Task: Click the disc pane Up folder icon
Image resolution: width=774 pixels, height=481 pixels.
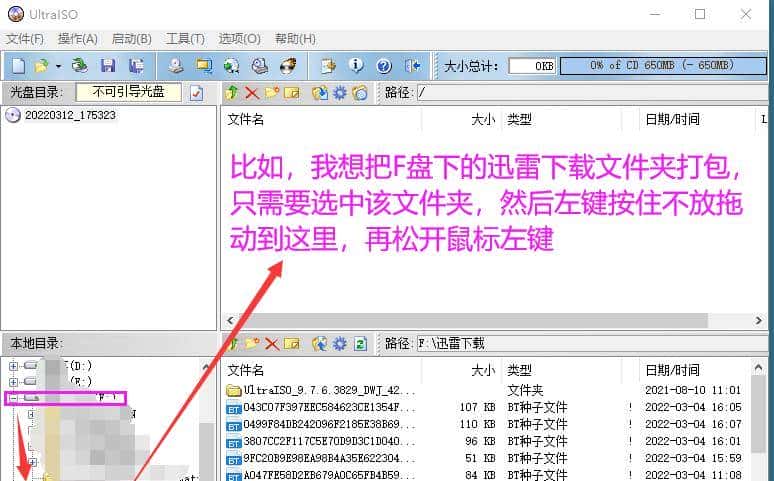Action: click(232, 92)
